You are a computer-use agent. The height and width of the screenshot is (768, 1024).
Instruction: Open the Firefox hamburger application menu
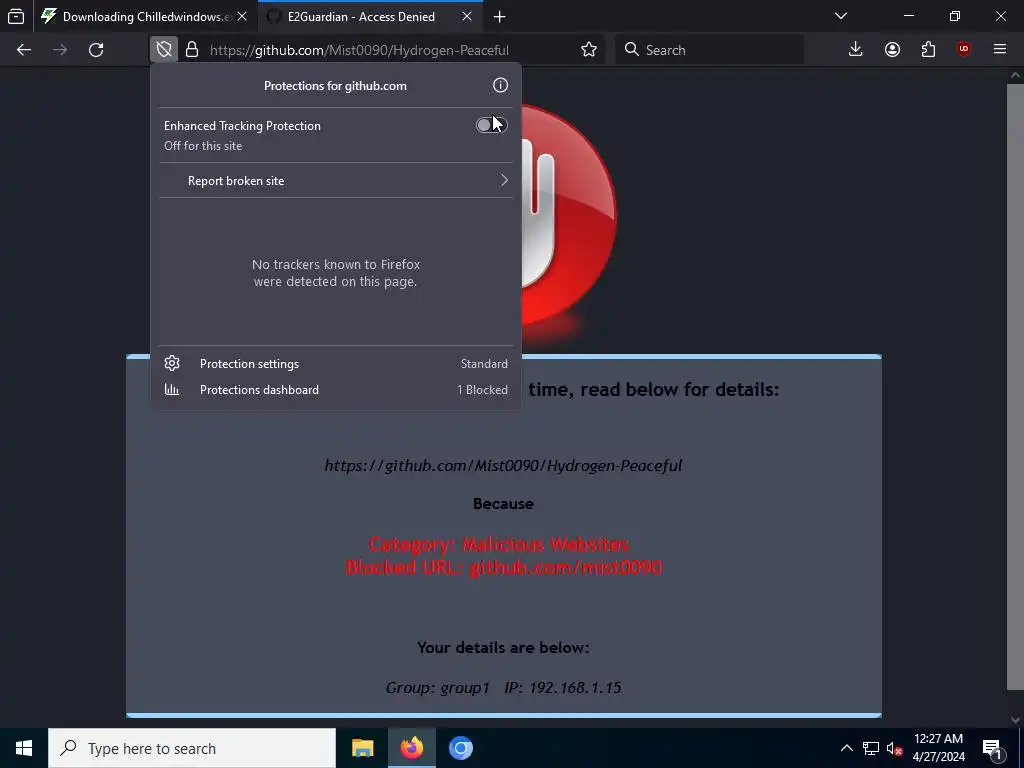click(1000, 50)
